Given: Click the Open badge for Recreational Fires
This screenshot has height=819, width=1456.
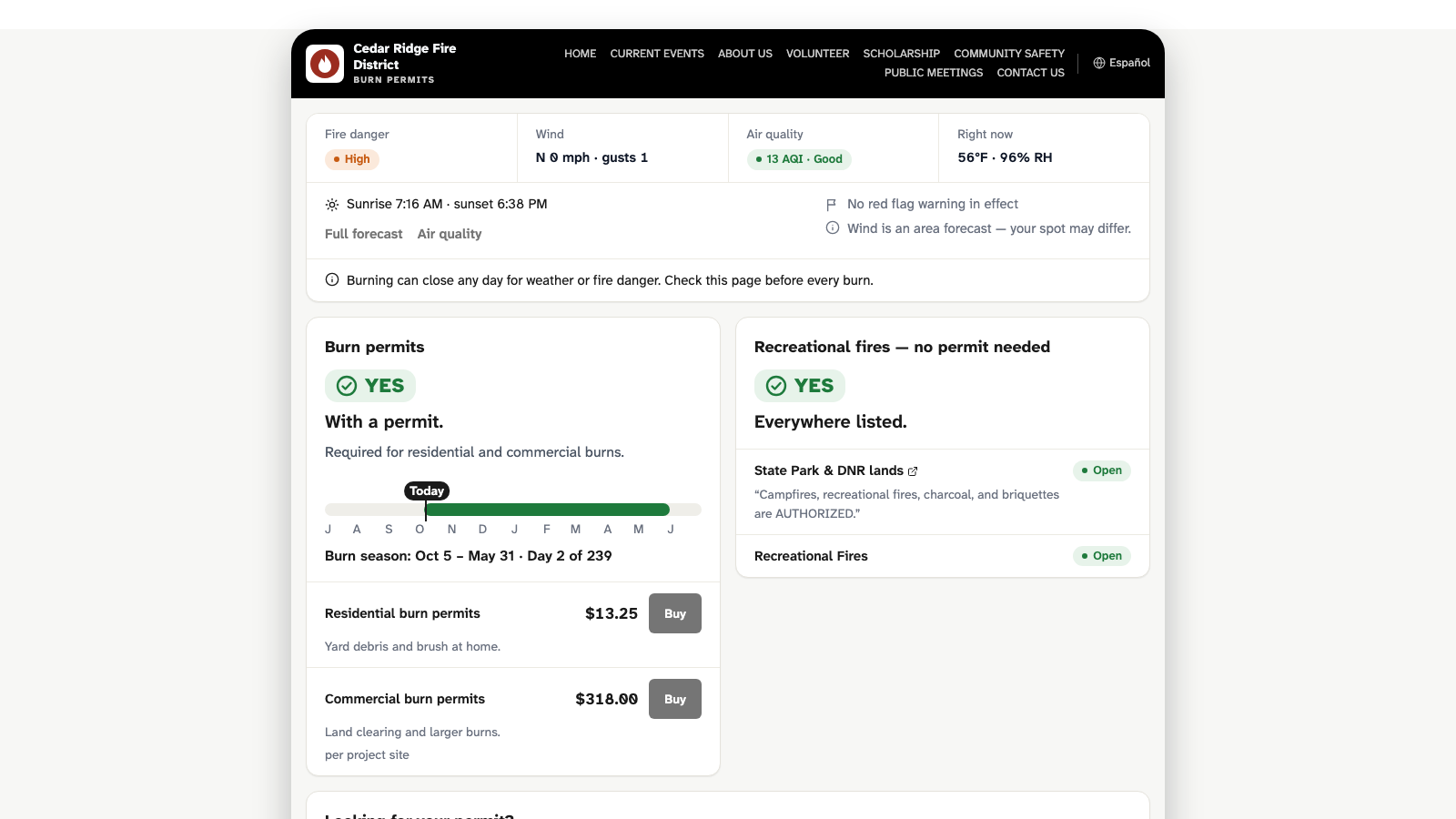Looking at the screenshot, I should point(1101,556).
